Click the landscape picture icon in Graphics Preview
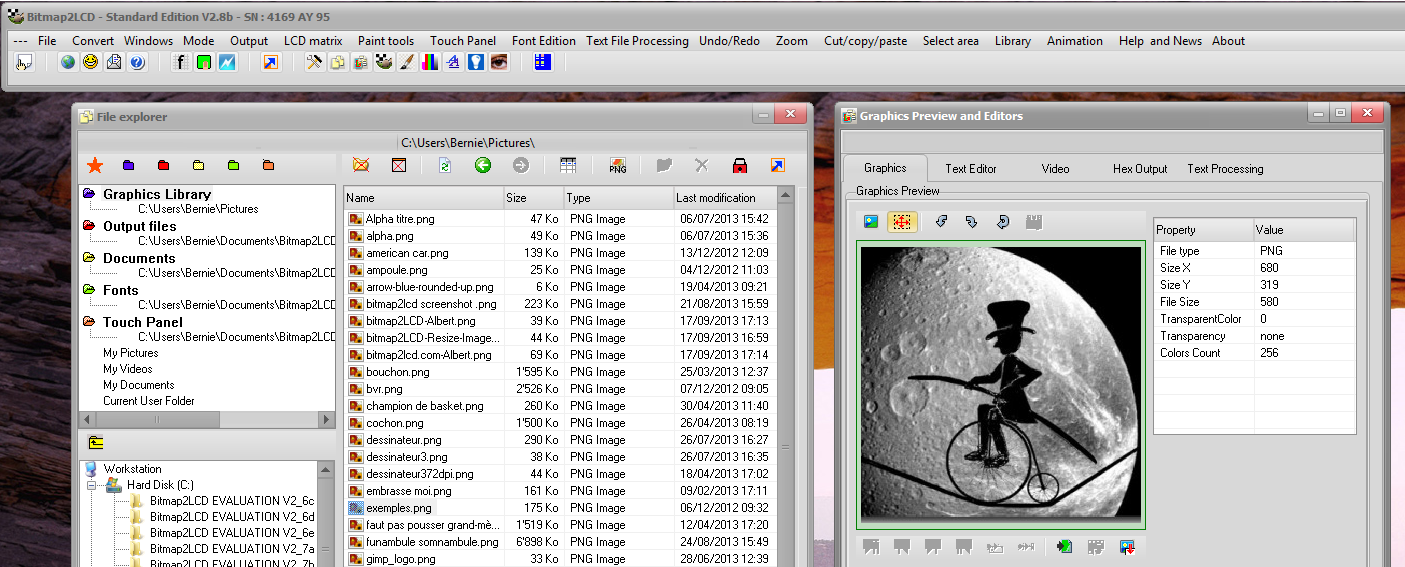 (871, 221)
